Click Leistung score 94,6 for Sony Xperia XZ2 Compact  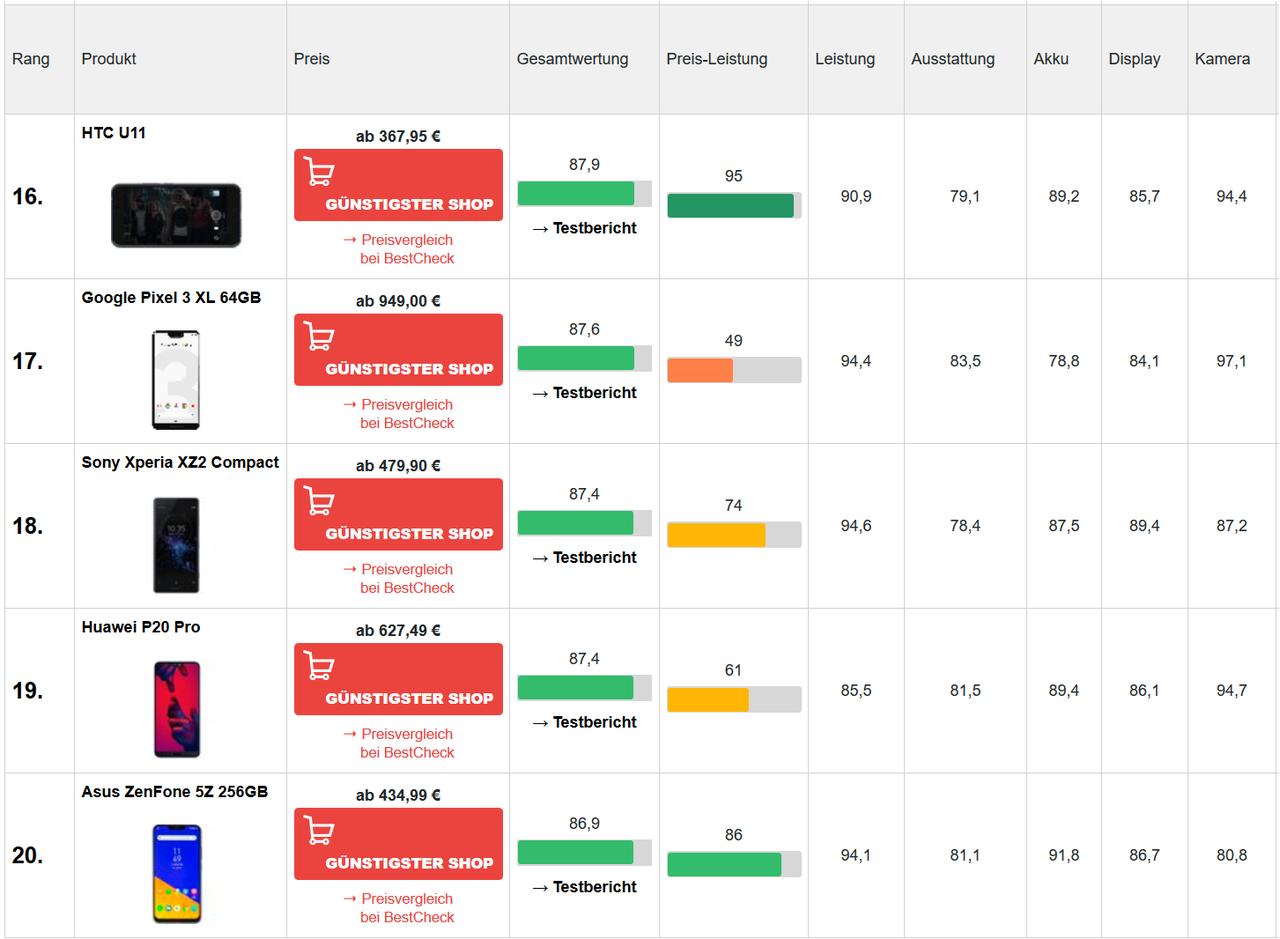[856, 526]
